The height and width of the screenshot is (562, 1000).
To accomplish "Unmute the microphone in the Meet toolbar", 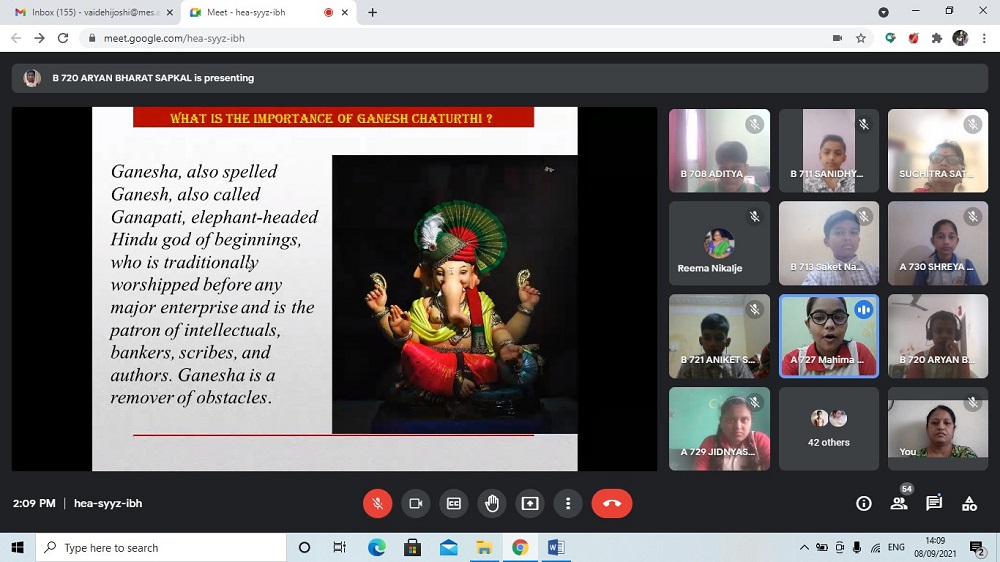I will click(377, 503).
